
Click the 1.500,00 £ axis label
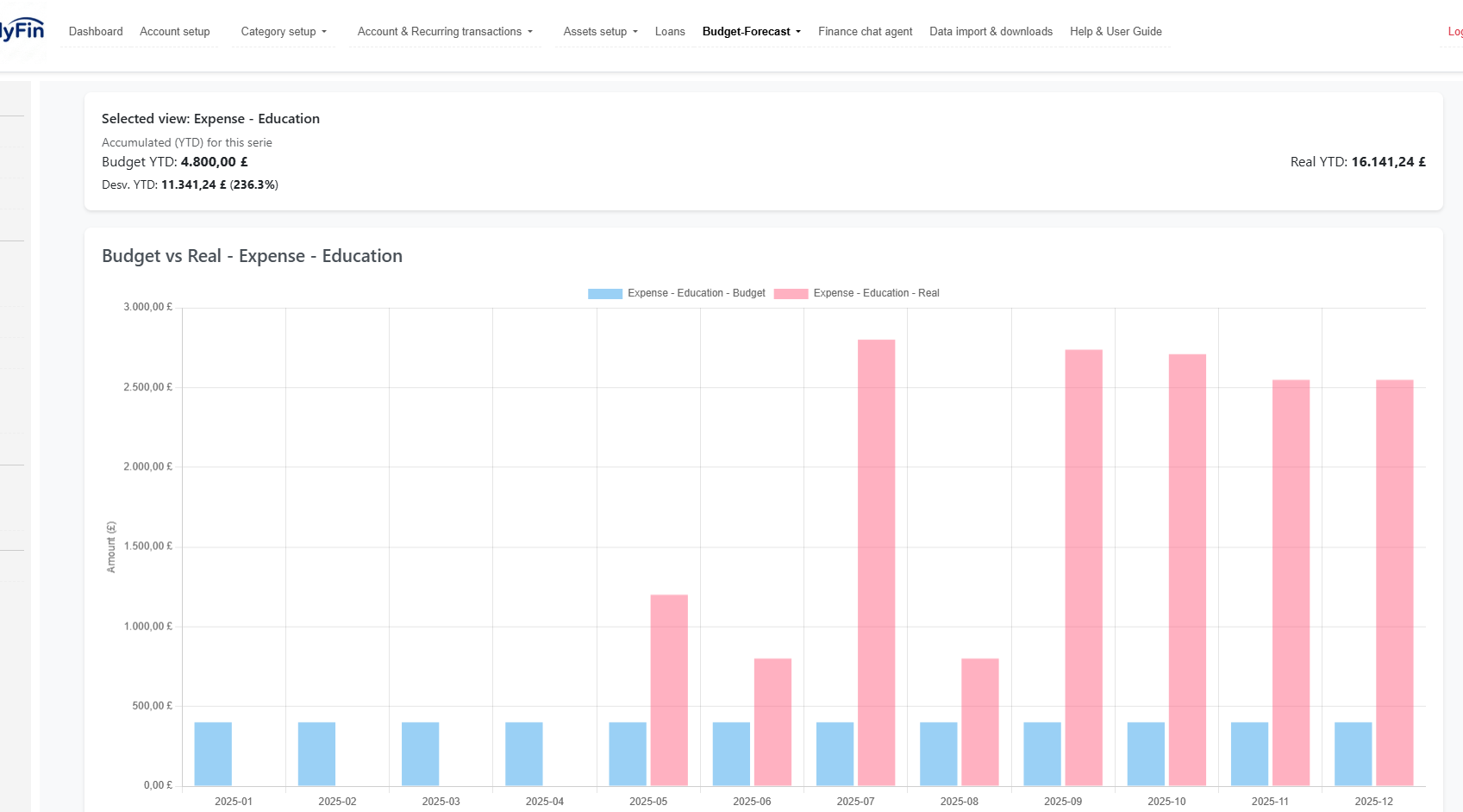(x=148, y=546)
